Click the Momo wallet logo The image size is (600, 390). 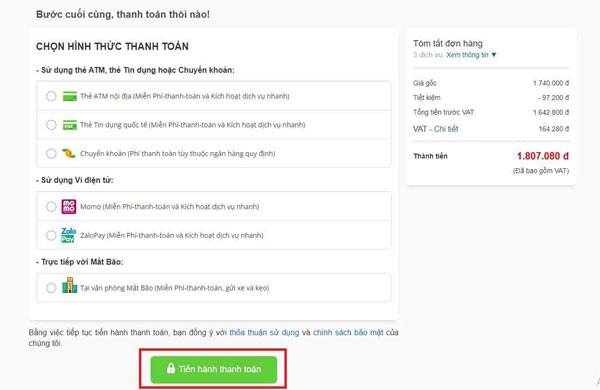point(69,207)
